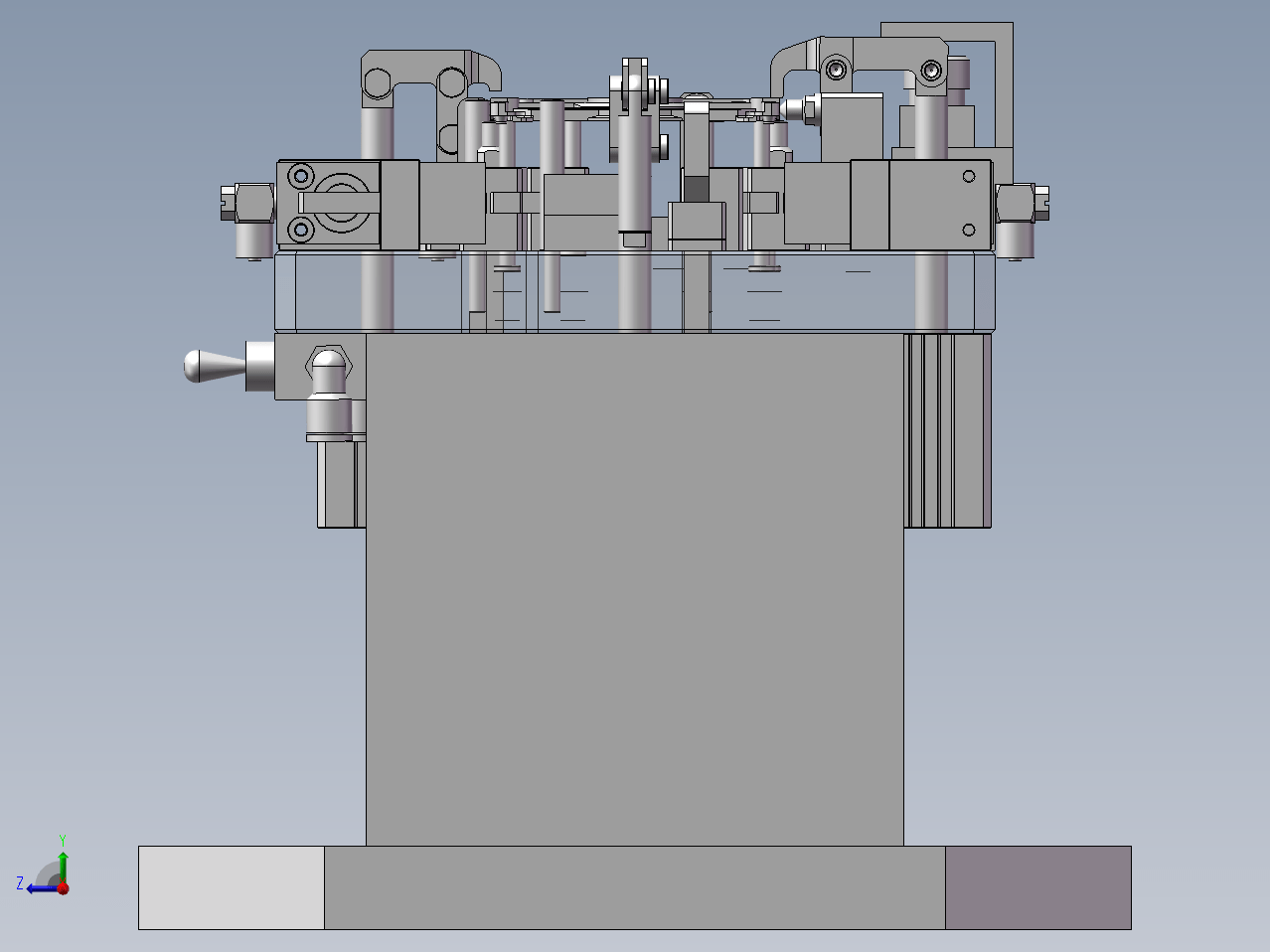Screen dimensions: 1270x952
Task: Click the red origin sphere of the triad
Action: (63, 887)
